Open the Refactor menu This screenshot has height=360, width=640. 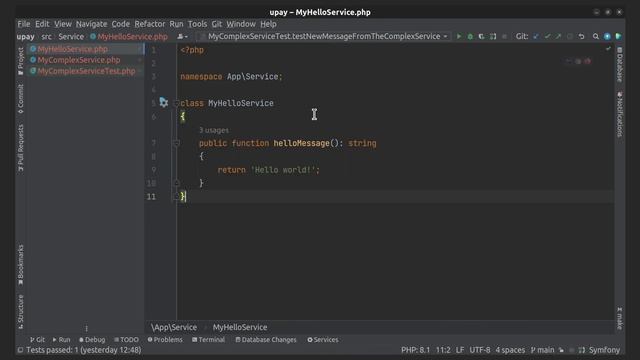pyautogui.click(x=150, y=24)
